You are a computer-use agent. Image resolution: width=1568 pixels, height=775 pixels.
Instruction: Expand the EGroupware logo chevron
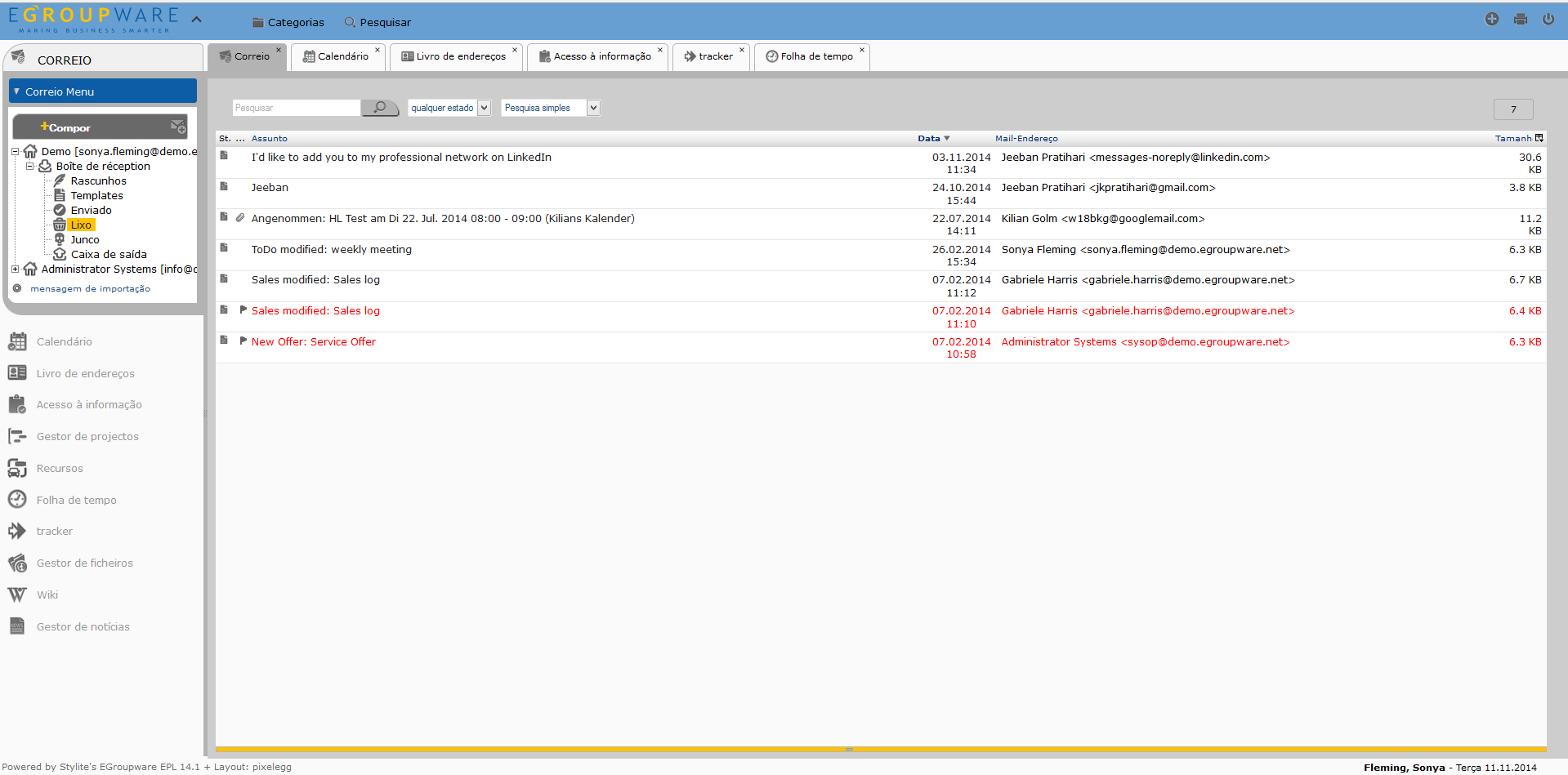[x=197, y=19]
